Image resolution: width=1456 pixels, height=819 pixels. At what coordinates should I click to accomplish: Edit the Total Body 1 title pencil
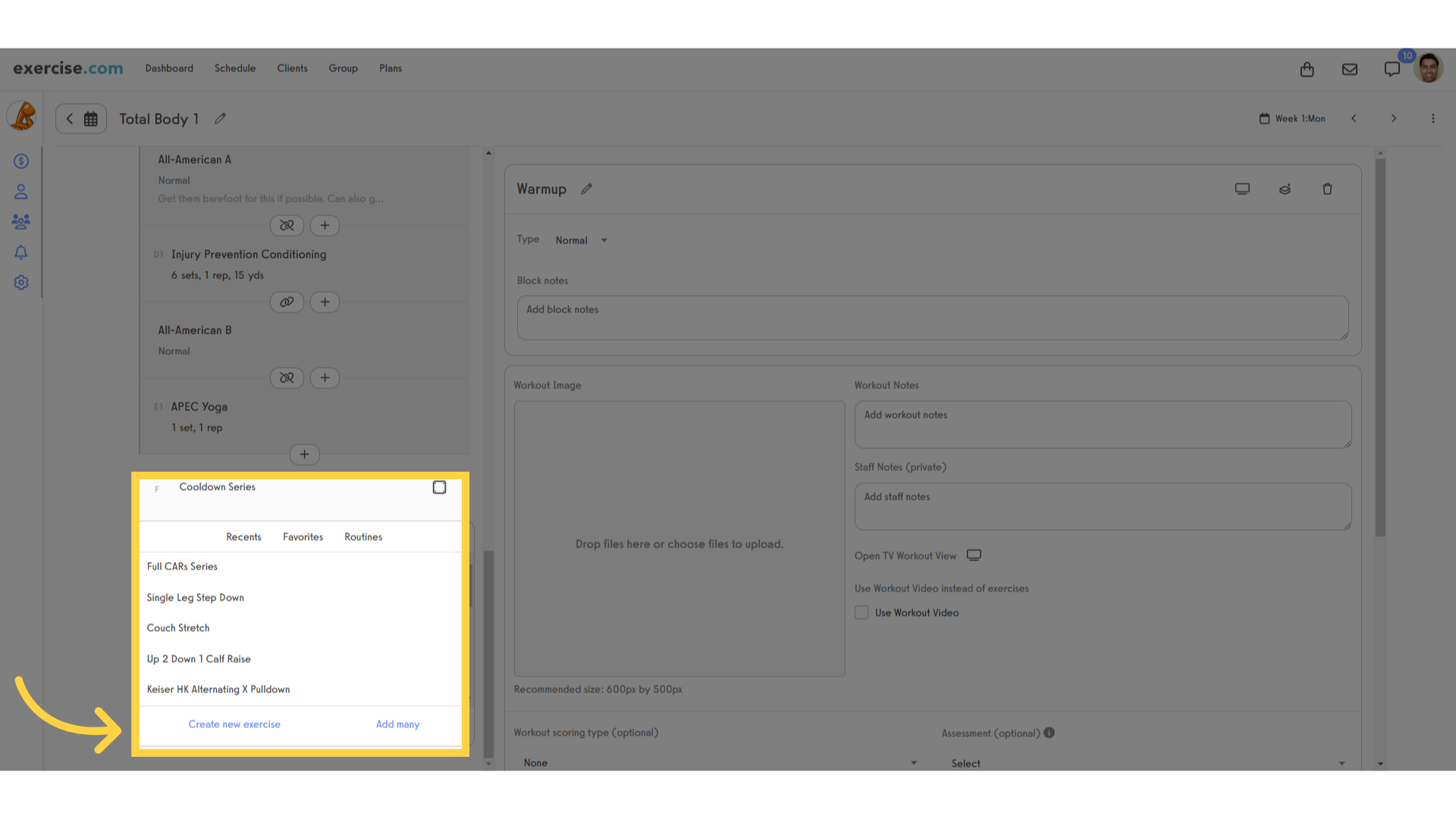click(220, 118)
